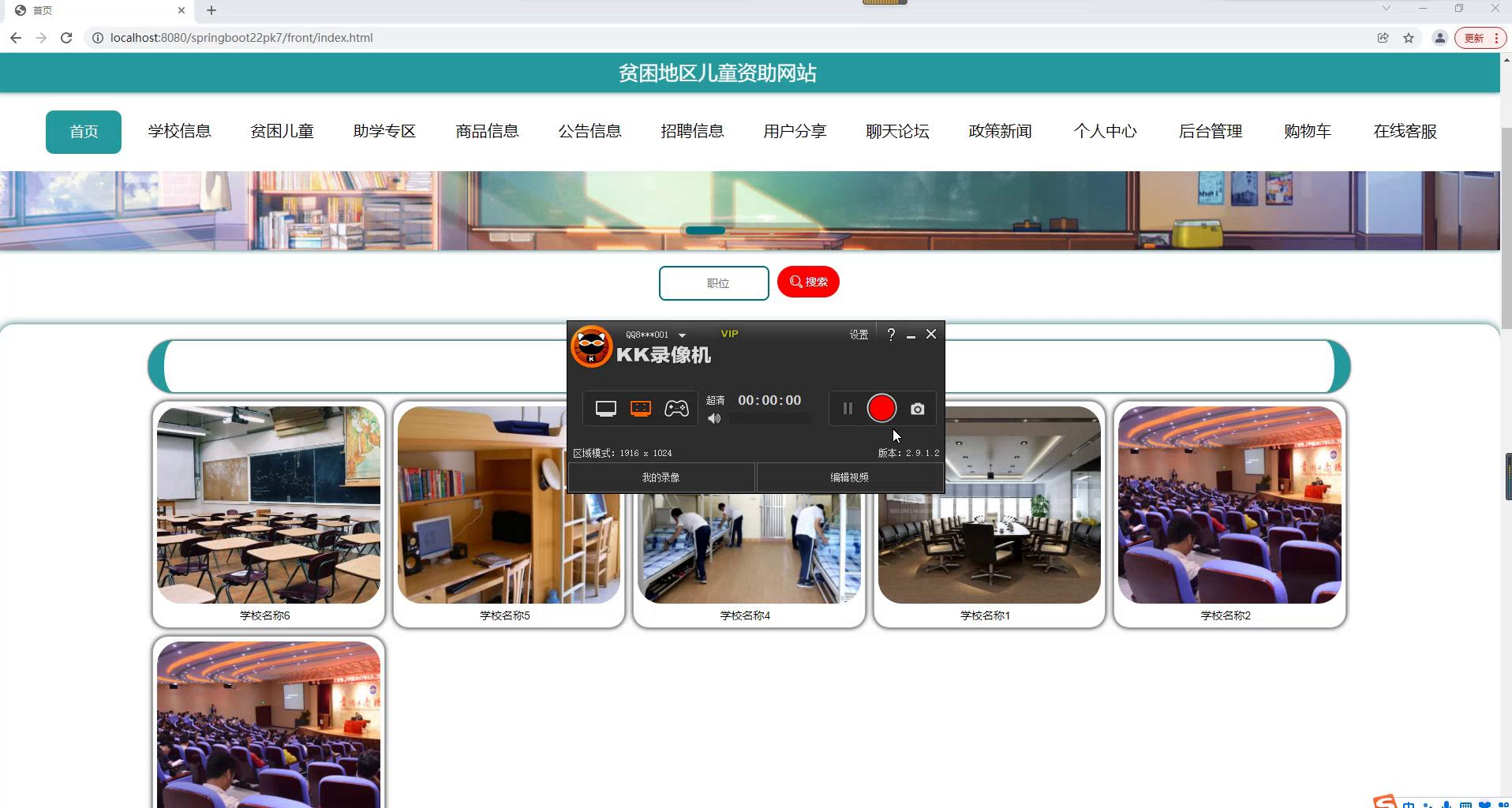Image resolution: width=1512 pixels, height=808 pixels.
Task: Open 招聘信息 navigation menu item
Action: coord(693,132)
